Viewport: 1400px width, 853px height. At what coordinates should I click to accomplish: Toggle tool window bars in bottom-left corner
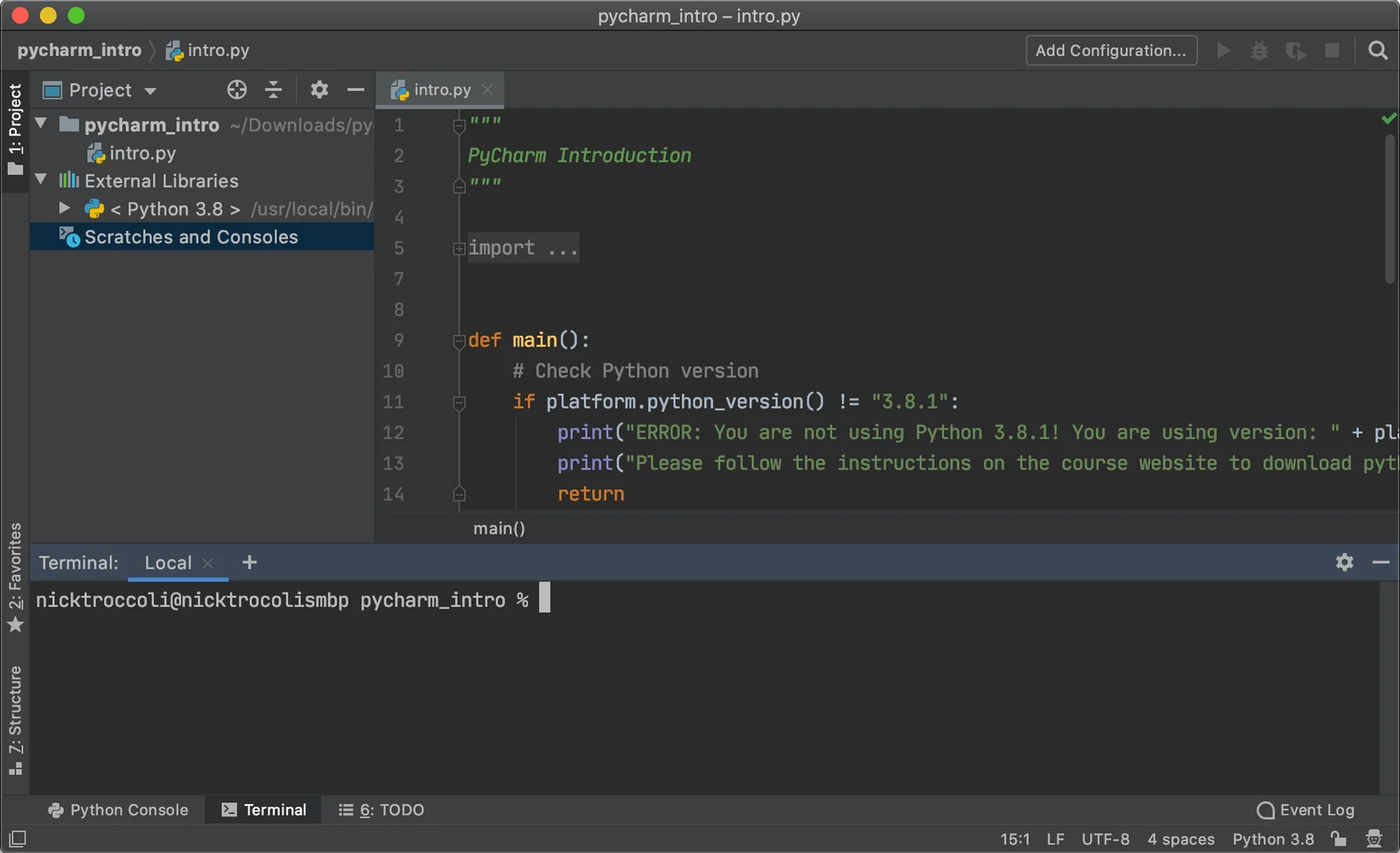[17, 838]
